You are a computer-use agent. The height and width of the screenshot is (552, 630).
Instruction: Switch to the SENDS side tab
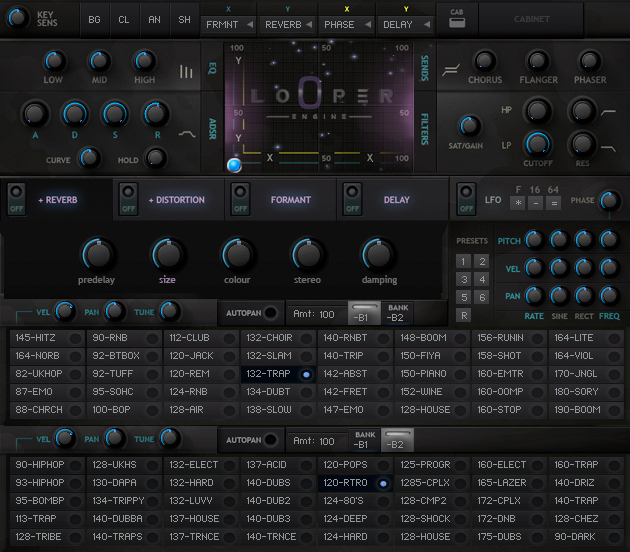pos(424,67)
